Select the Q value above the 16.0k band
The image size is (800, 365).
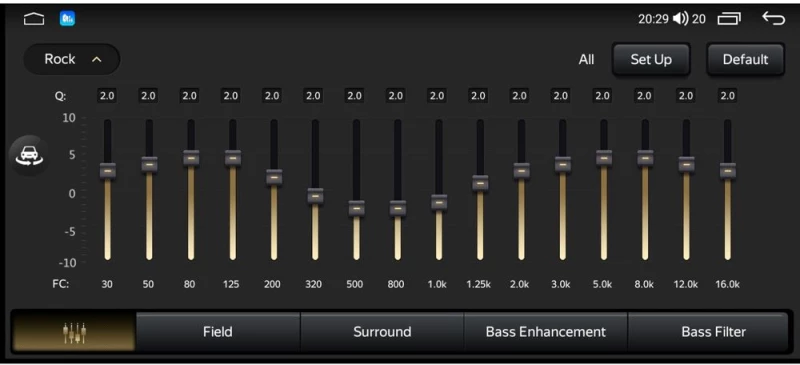pos(728,95)
